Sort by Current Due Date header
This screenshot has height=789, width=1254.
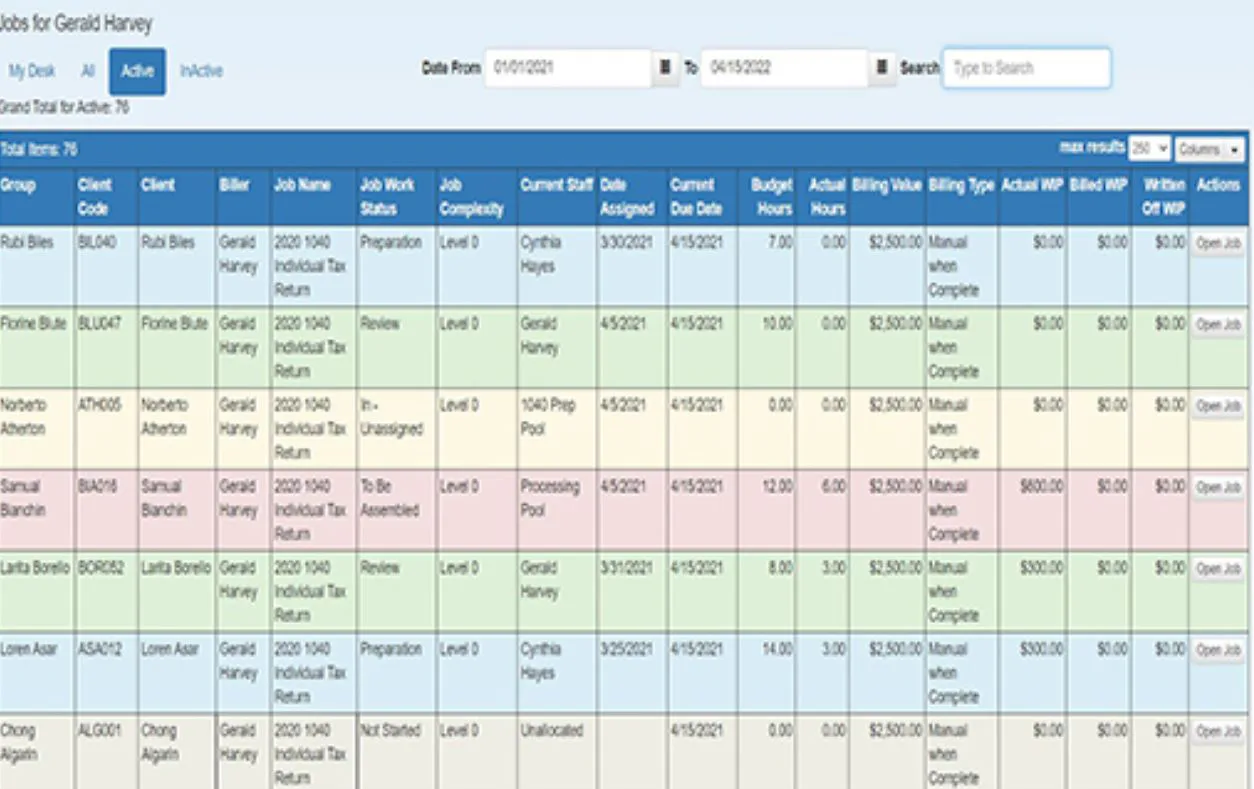tap(696, 197)
